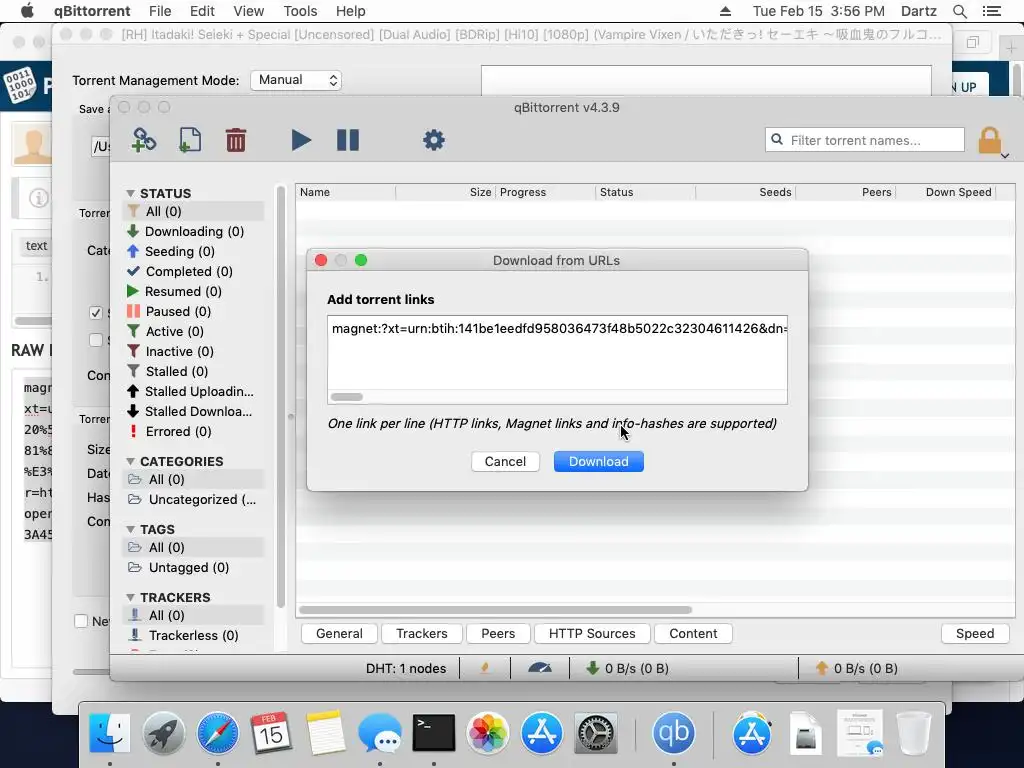The height and width of the screenshot is (768, 1024).
Task: Open the Torrent Management Mode dropdown
Action: click(x=296, y=80)
